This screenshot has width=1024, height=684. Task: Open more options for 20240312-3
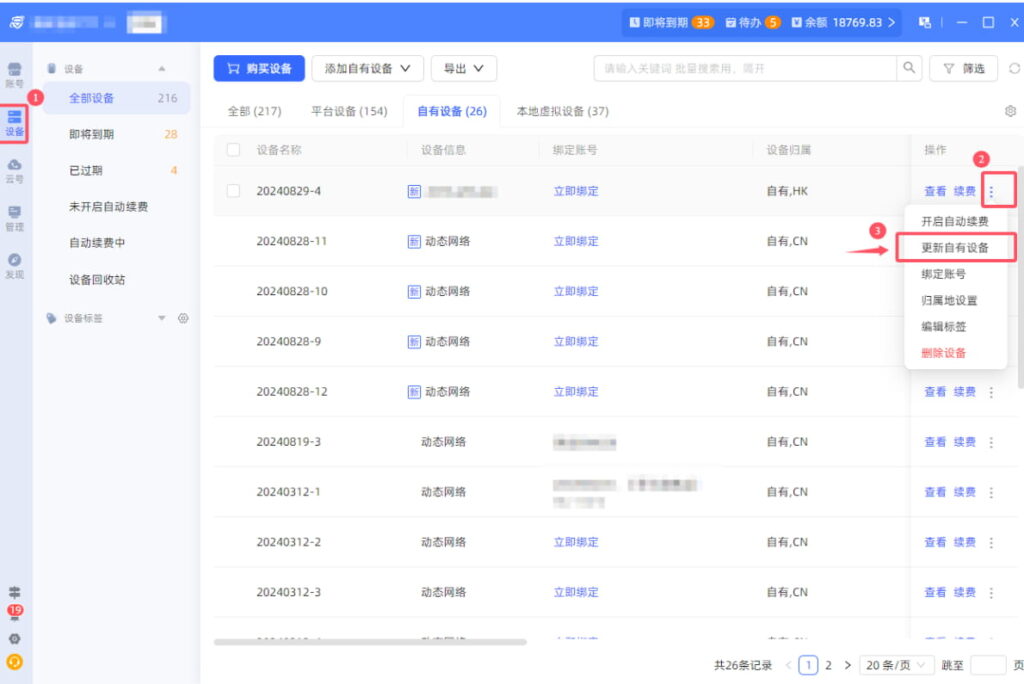[x=991, y=593]
